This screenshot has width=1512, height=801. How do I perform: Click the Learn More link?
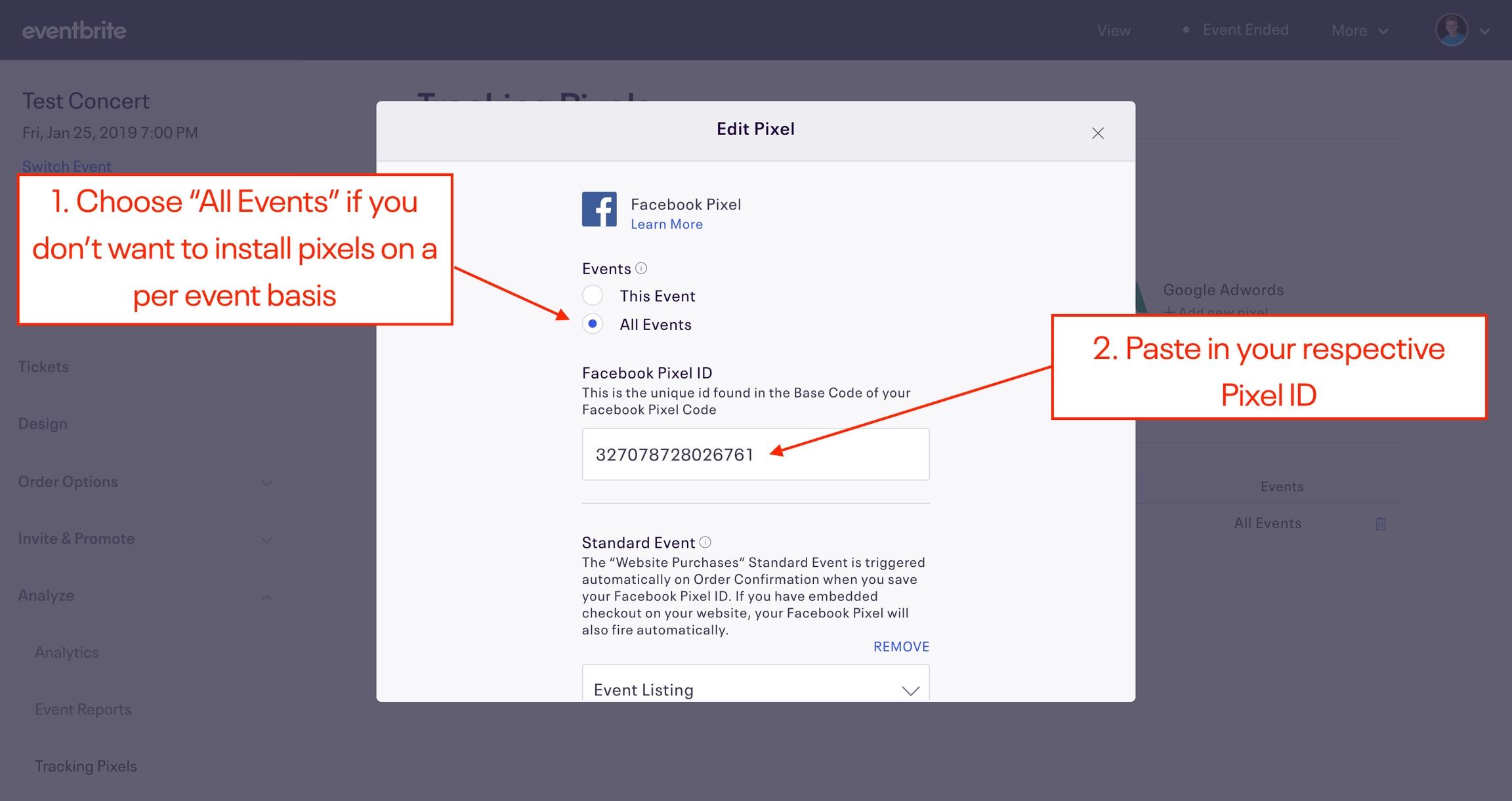[x=667, y=224]
